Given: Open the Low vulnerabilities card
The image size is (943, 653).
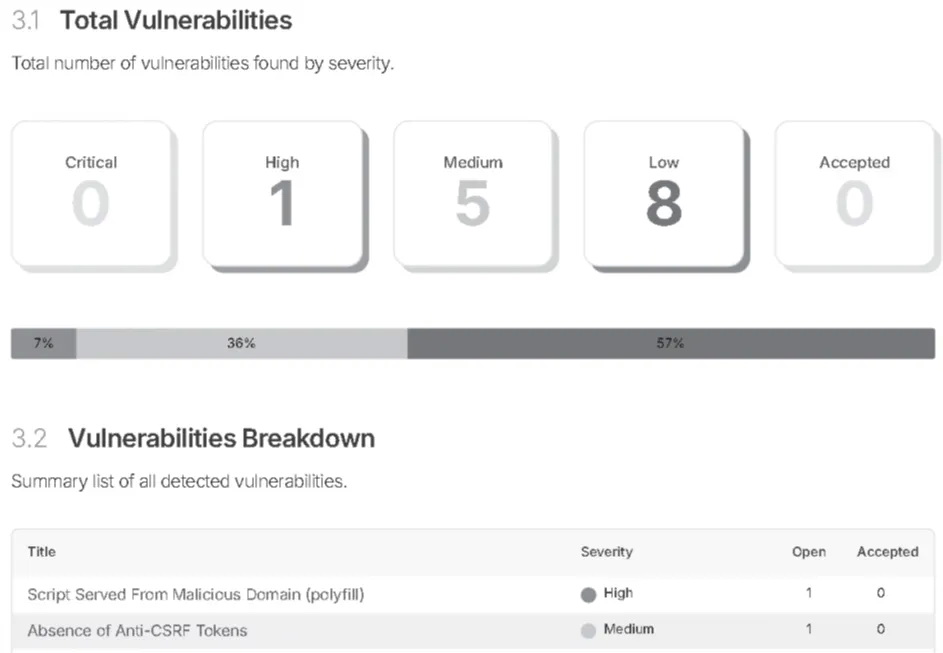Looking at the screenshot, I should click(x=664, y=194).
